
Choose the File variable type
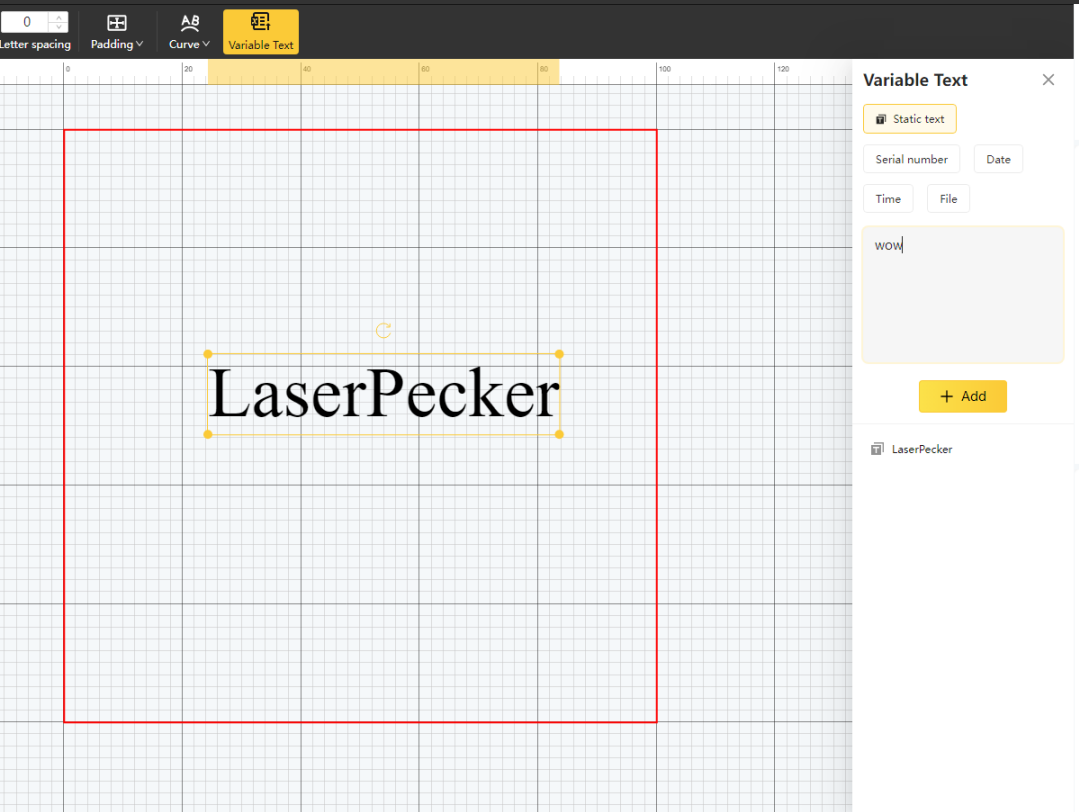(x=948, y=199)
